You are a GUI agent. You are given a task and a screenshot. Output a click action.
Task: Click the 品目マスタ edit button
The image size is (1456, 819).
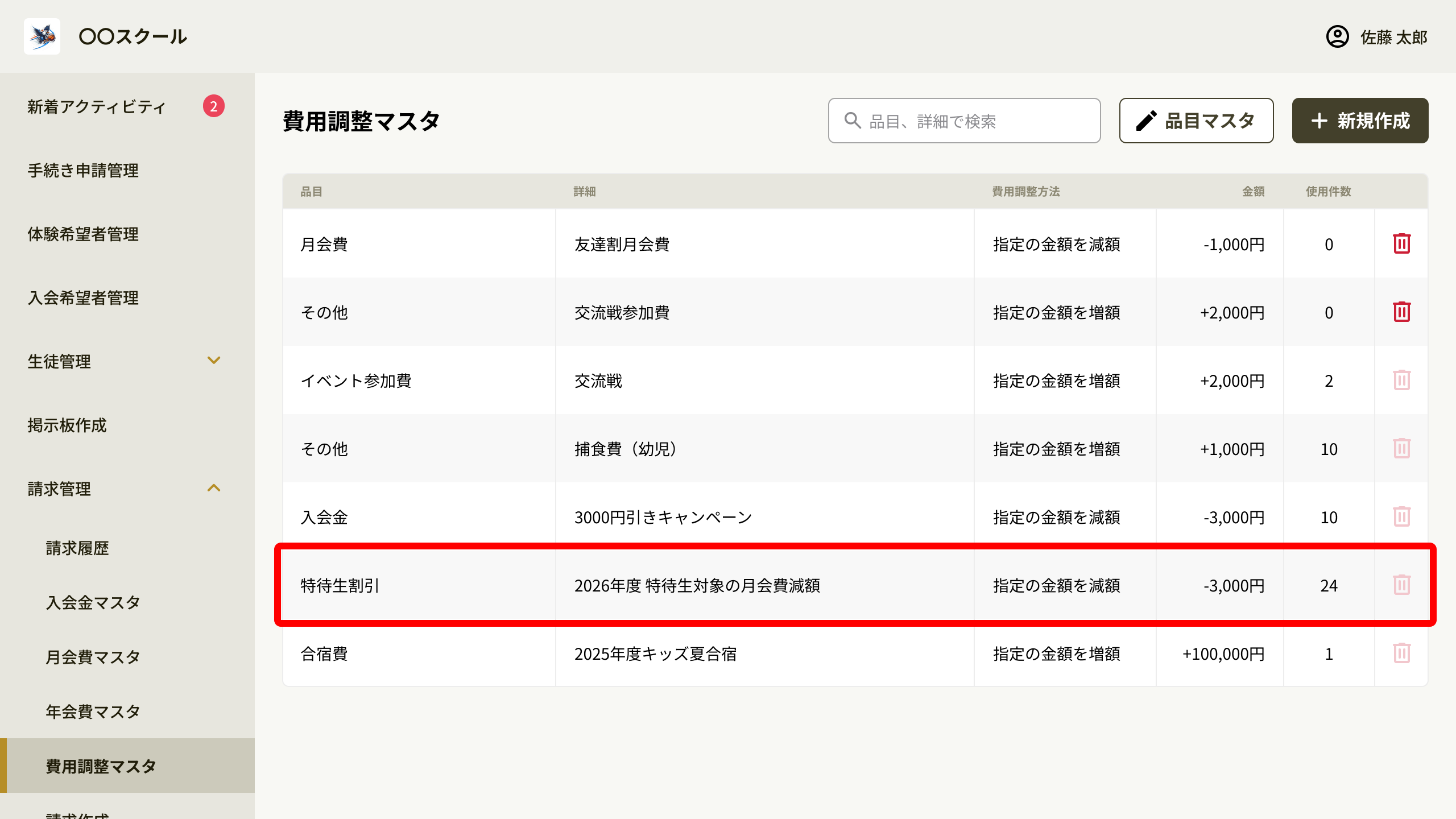pos(1196,121)
